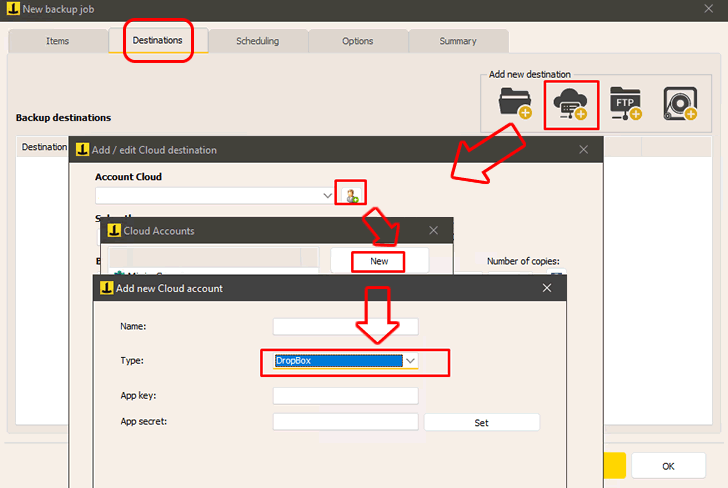Click the Set button beside App secret
728x488 pixels.
[481, 423]
